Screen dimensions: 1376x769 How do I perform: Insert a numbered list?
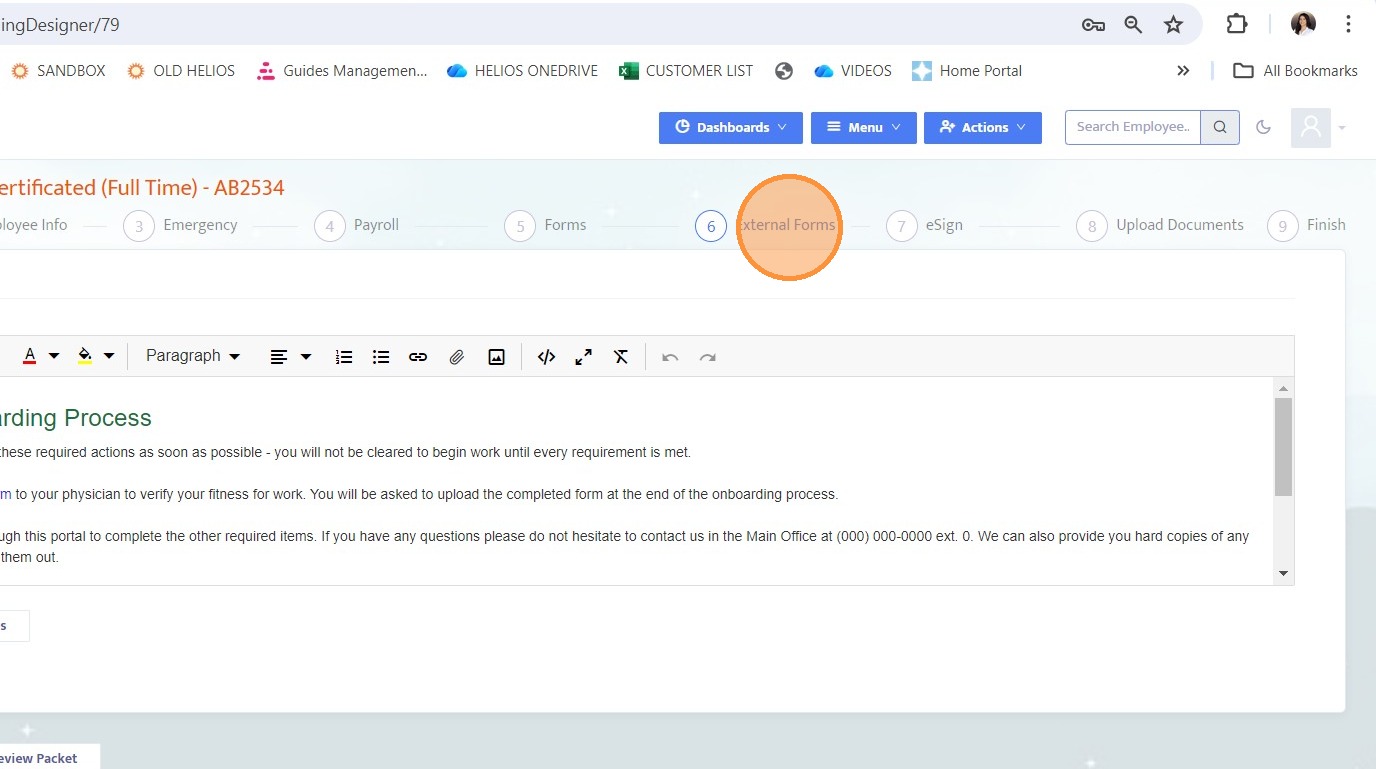344,357
